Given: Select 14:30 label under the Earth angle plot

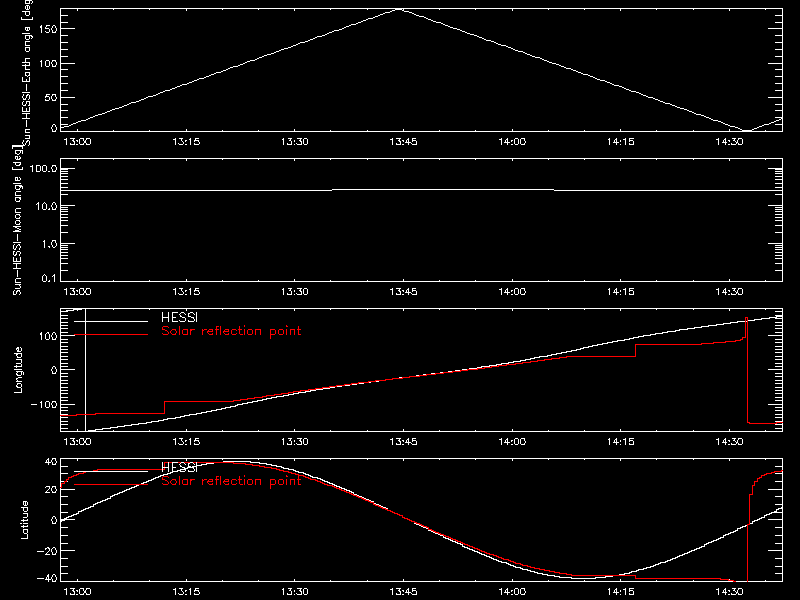Looking at the screenshot, I should click(x=730, y=142).
